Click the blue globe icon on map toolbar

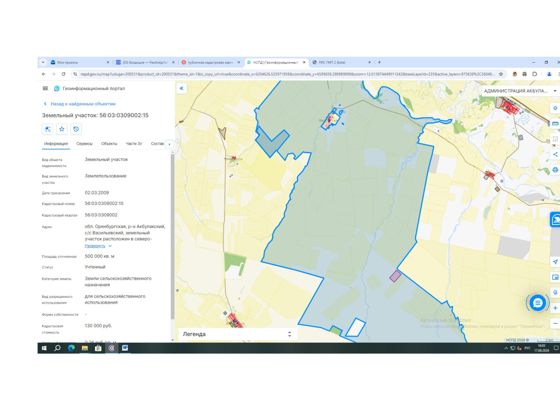click(x=555, y=170)
